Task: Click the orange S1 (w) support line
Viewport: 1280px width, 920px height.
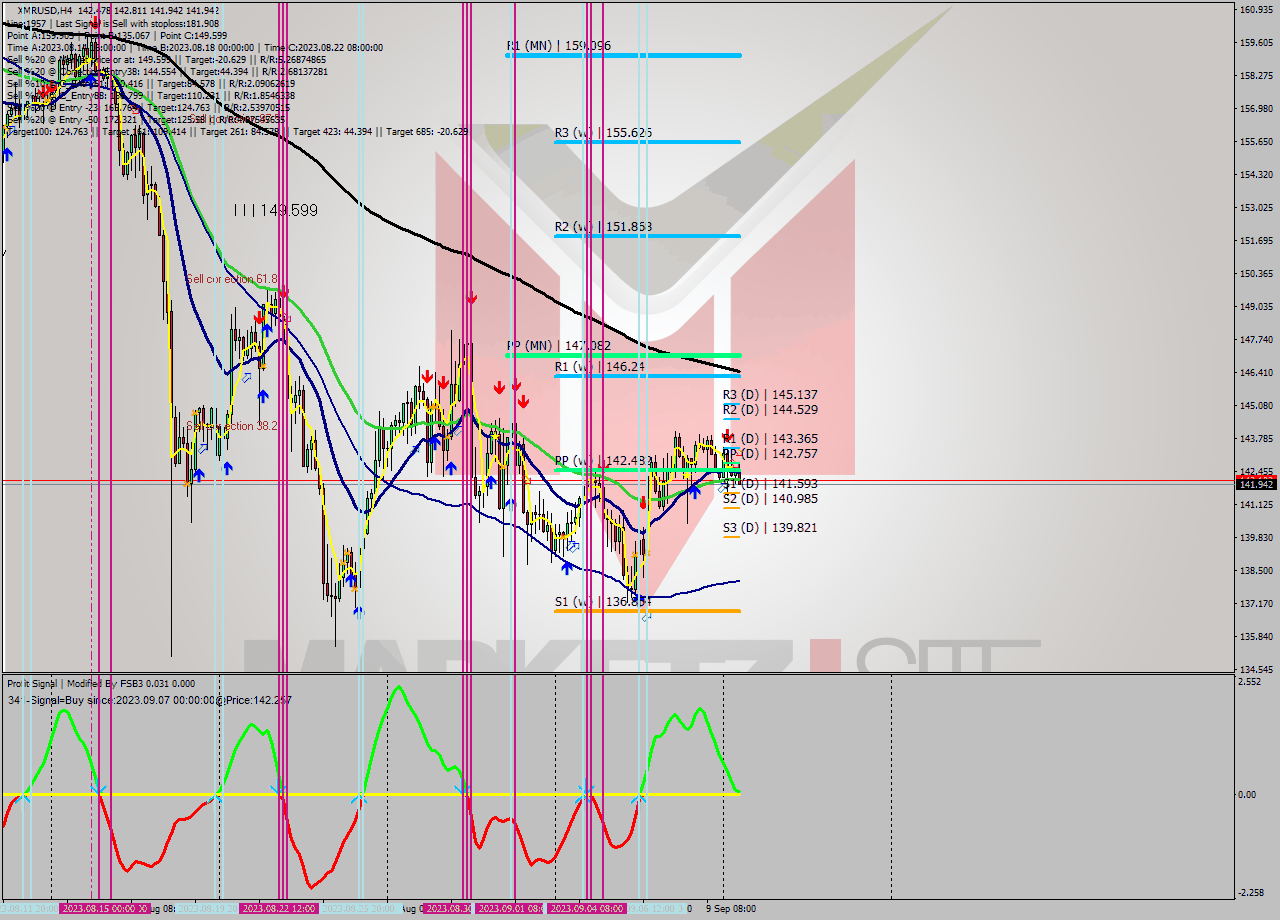Action: tap(647, 610)
